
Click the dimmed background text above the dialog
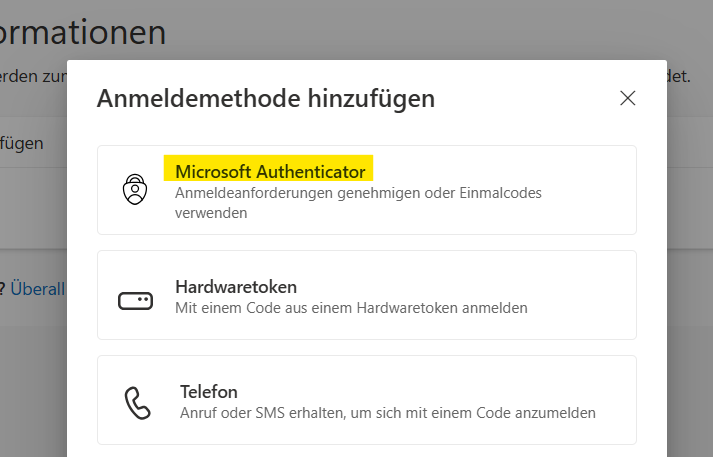tap(30, 77)
